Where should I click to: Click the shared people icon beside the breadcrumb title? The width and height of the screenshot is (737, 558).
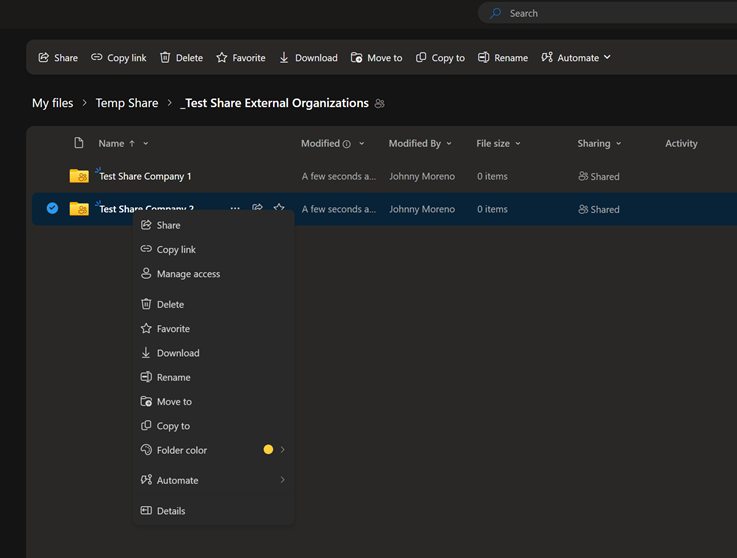[x=380, y=103]
